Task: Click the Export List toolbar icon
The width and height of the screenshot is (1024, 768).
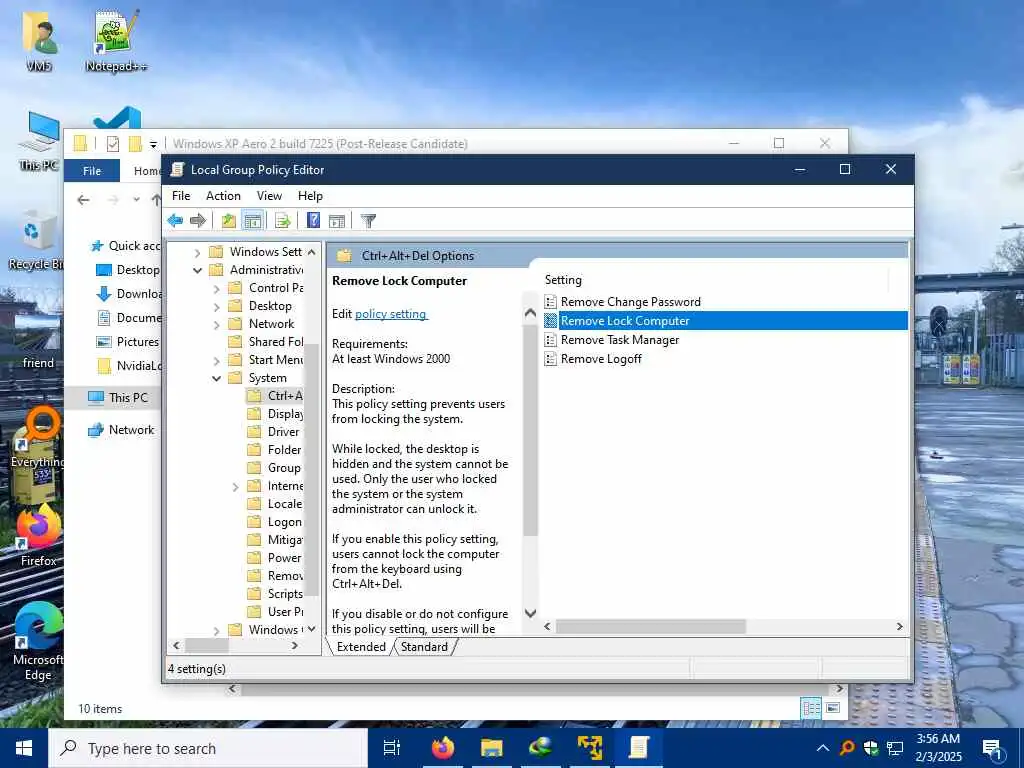Action: point(282,221)
